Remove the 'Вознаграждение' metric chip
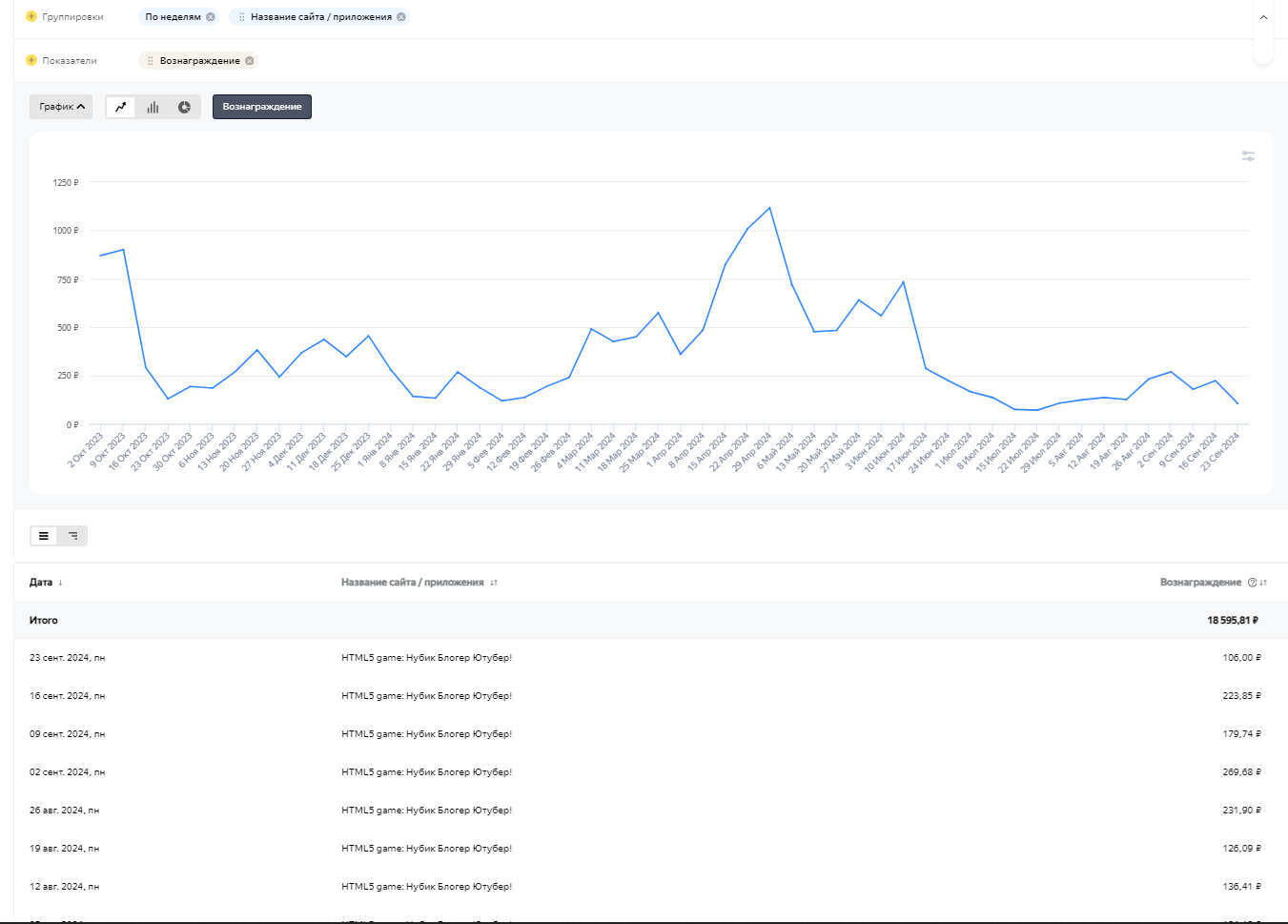This screenshot has width=1288, height=924. [x=250, y=61]
